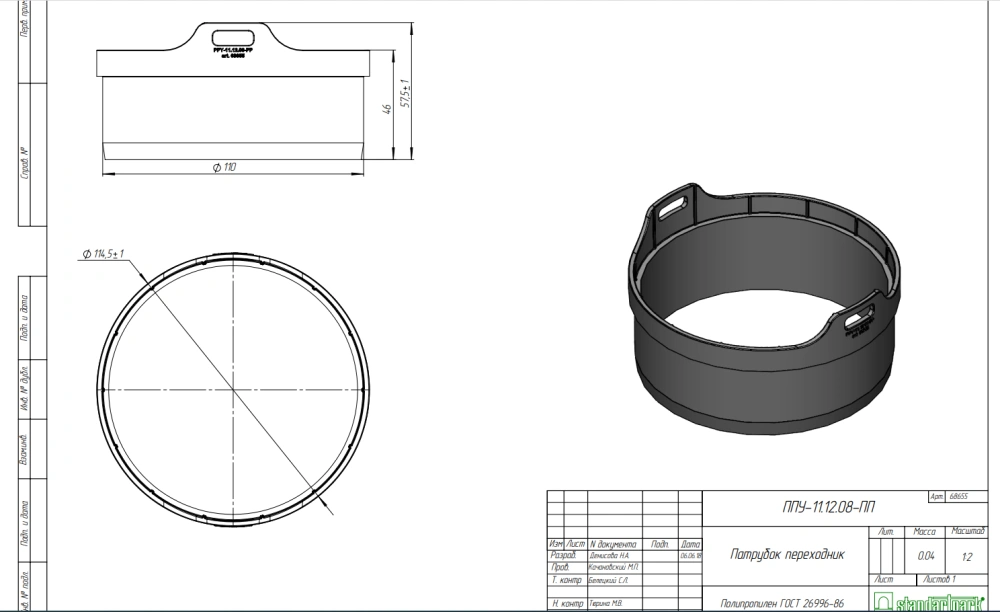Click the part name Патрубок переходник

click(787, 554)
